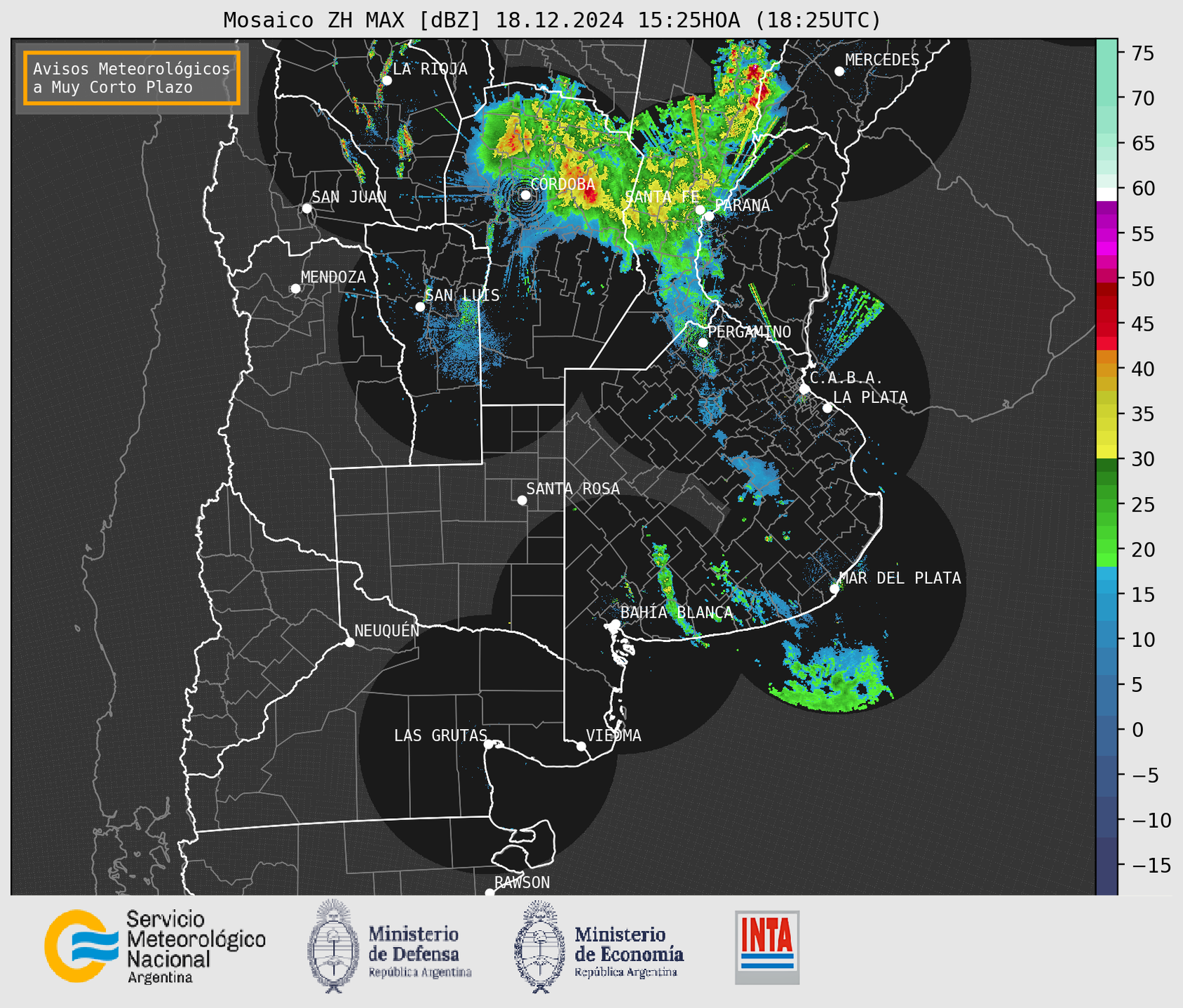Click the Ministerio de Defensa emblem
1183x1008 pixels.
click(332, 946)
